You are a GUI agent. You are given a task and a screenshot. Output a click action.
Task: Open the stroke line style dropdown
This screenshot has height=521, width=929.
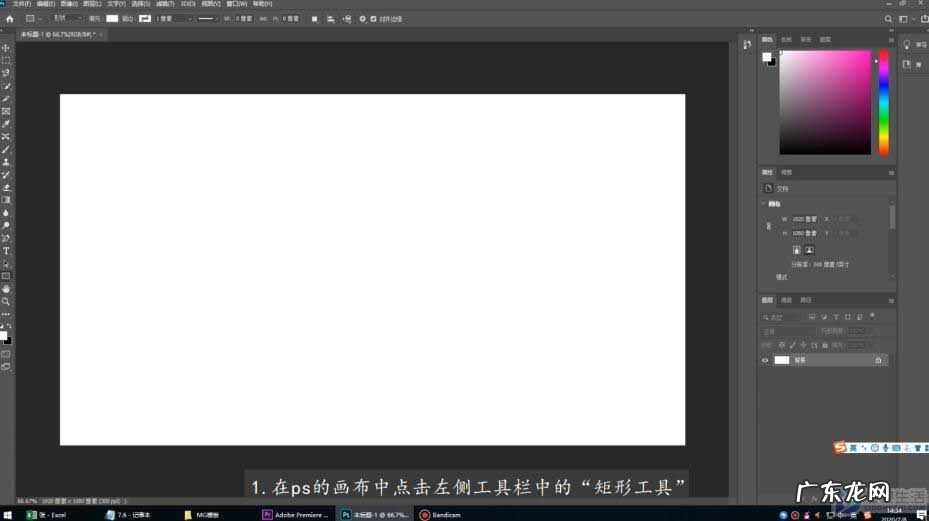click(x=208, y=19)
